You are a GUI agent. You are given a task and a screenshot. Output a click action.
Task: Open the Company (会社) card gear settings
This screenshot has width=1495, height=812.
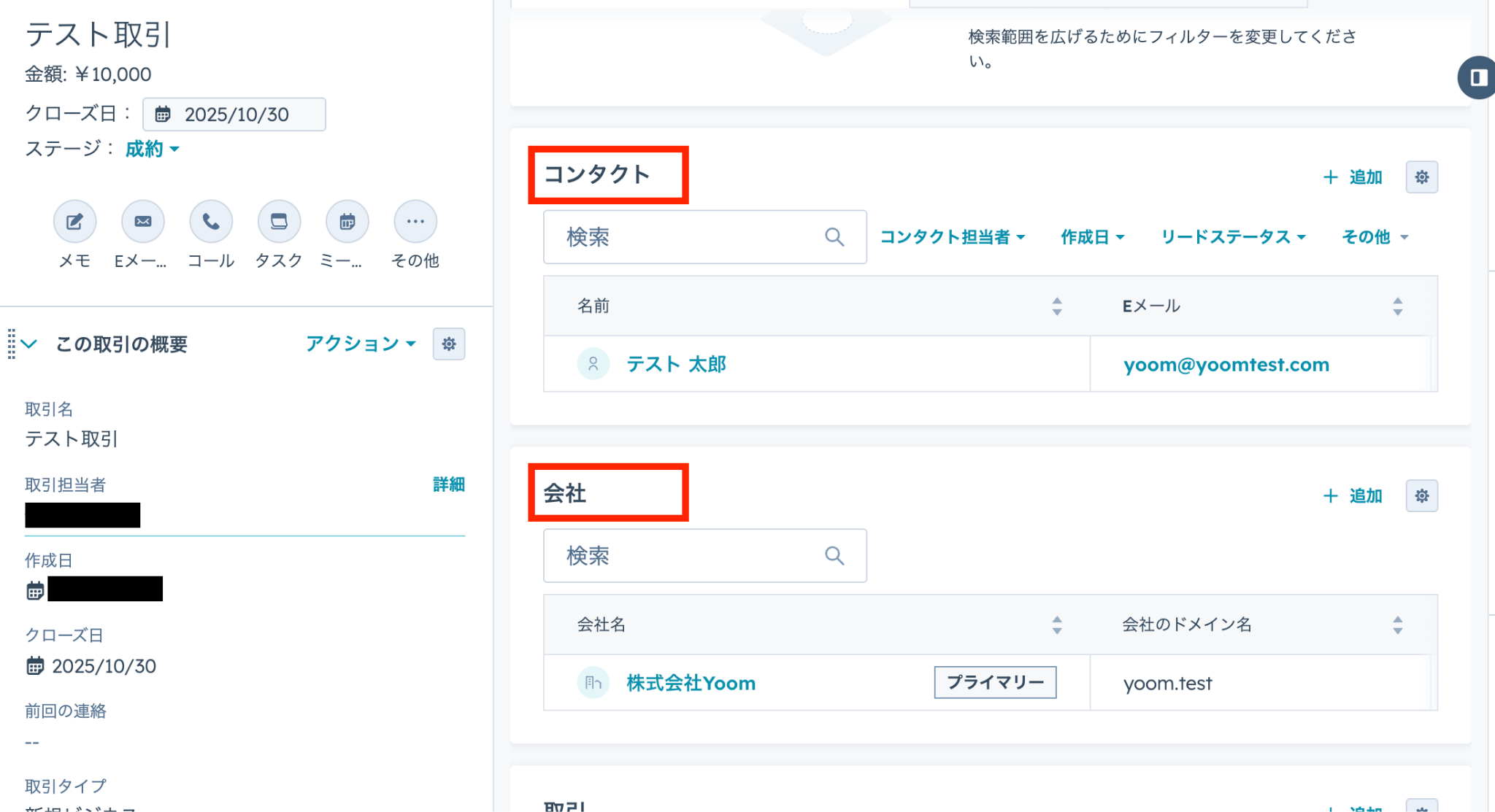(x=1421, y=496)
